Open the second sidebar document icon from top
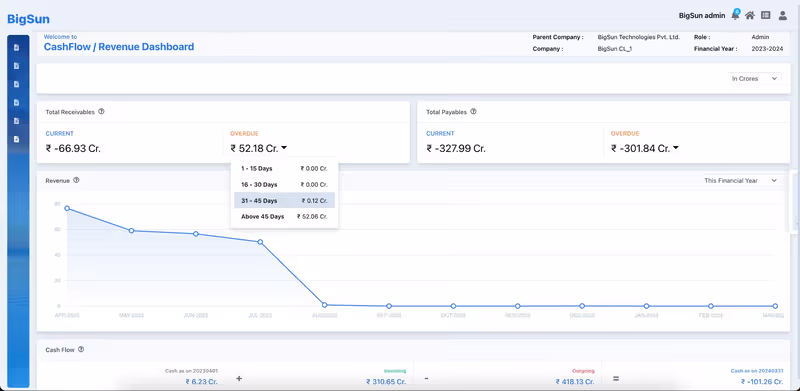The image size is (800, 391). click(16, 66)
